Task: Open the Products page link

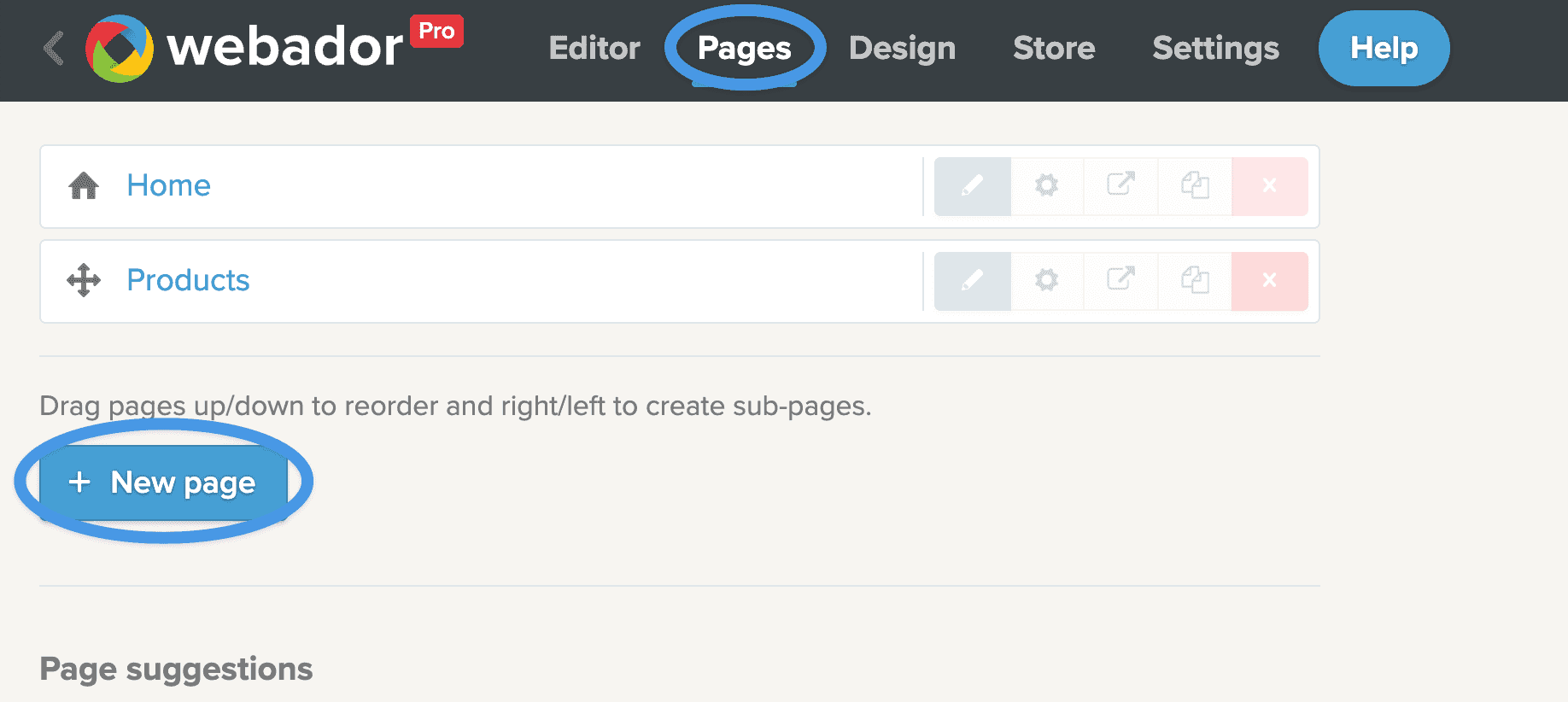Action: 188,280
